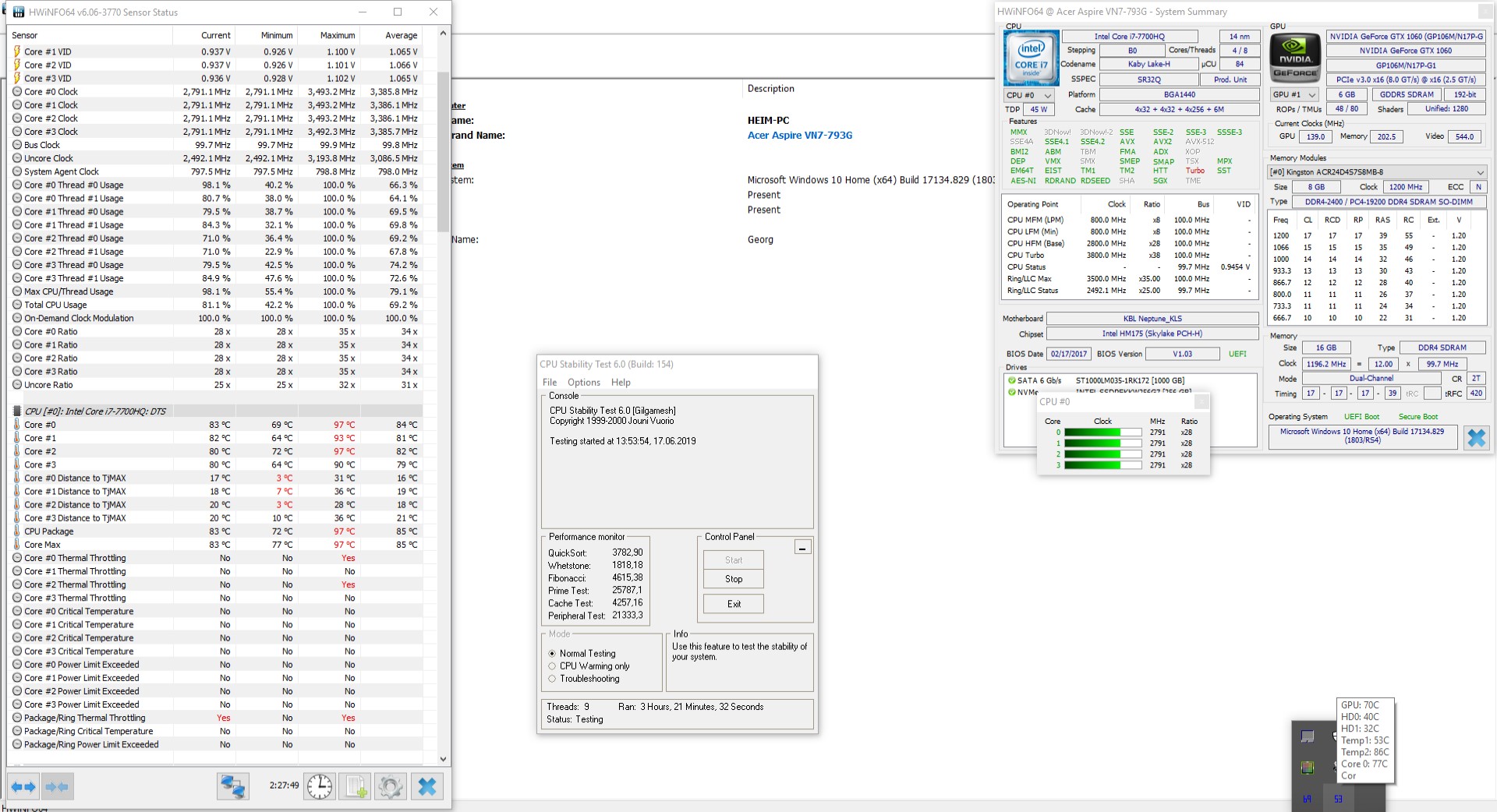Click the Exit button in CPU Stability Test

(734, 604)
